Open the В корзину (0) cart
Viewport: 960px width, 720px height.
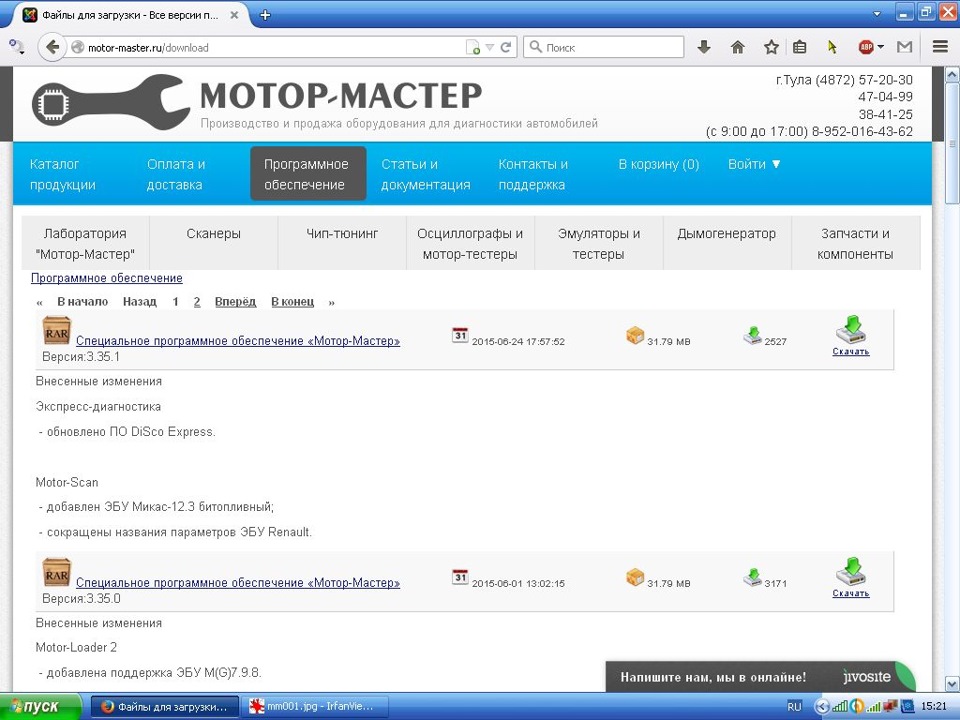[x=658, y=164]
